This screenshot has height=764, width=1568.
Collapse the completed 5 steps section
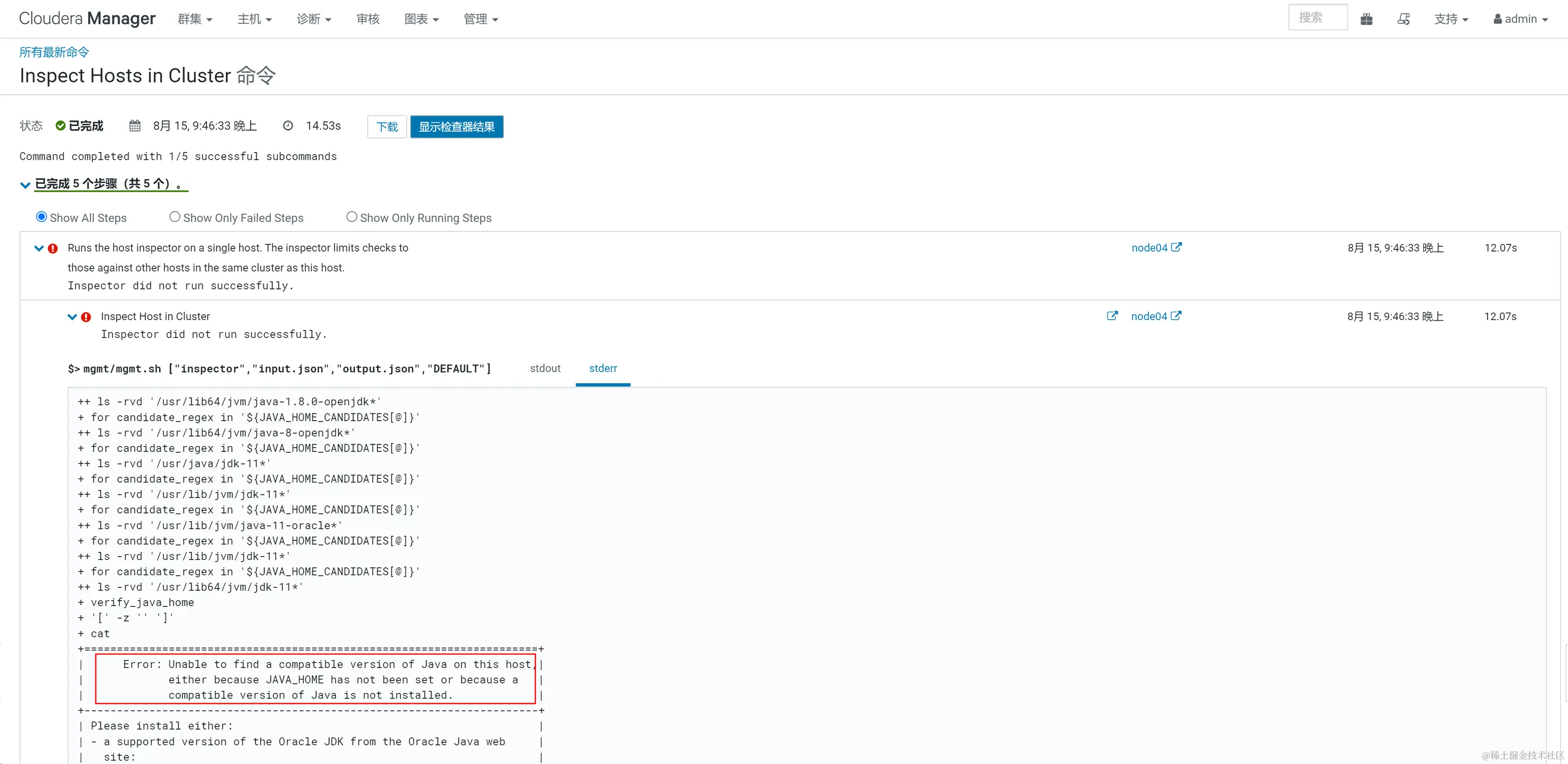25,185
